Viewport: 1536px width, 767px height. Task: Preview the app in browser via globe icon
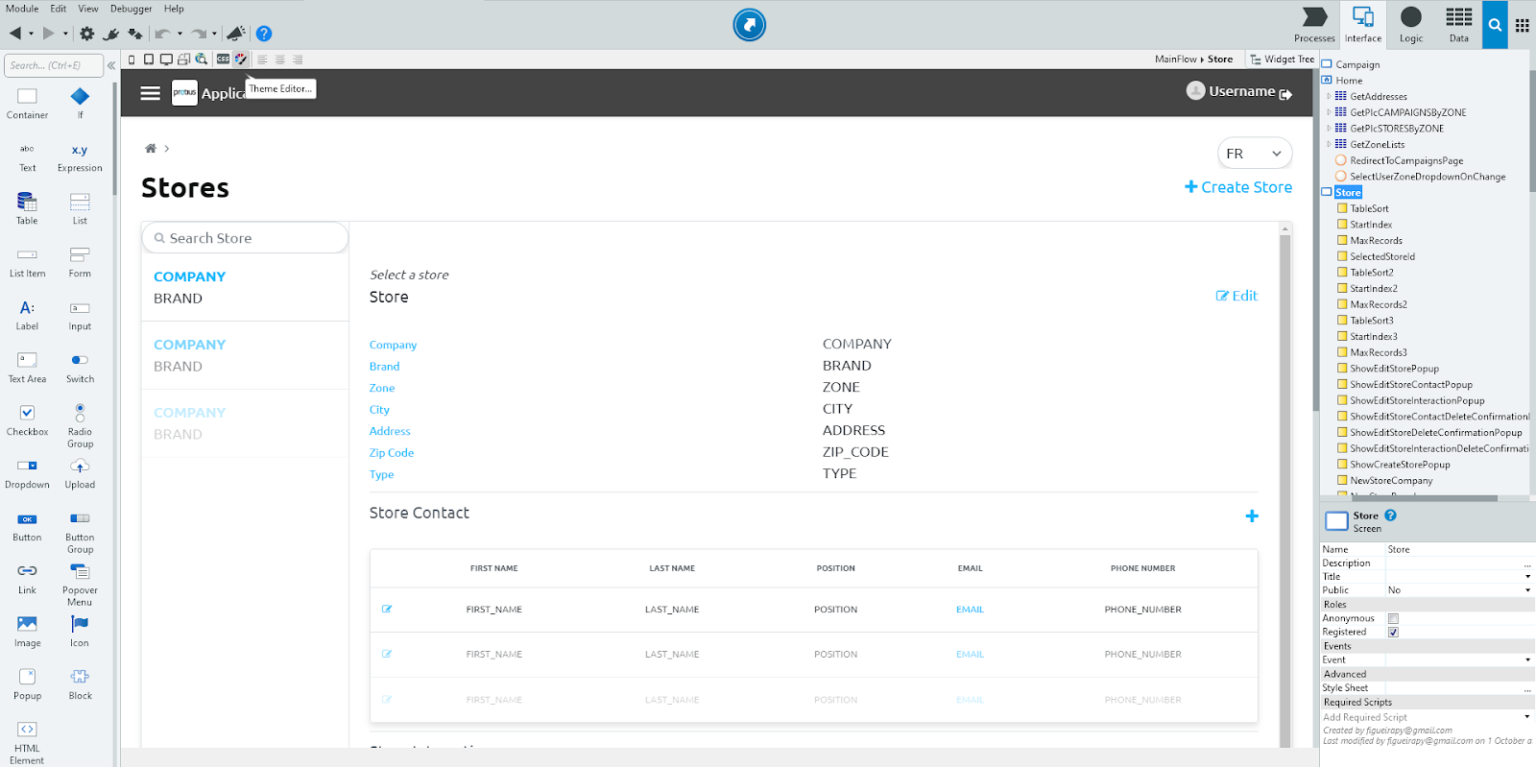point(200,59)
